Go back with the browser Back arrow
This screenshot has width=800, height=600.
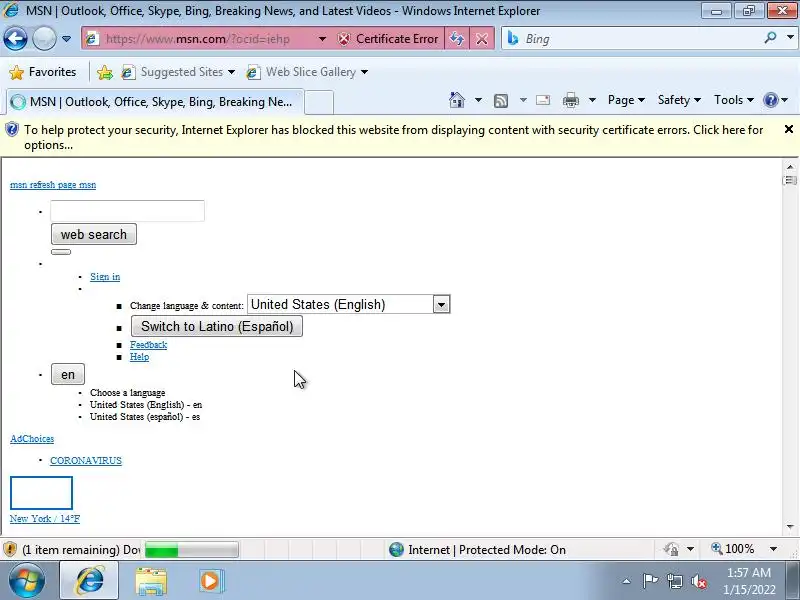click(15, 39)
